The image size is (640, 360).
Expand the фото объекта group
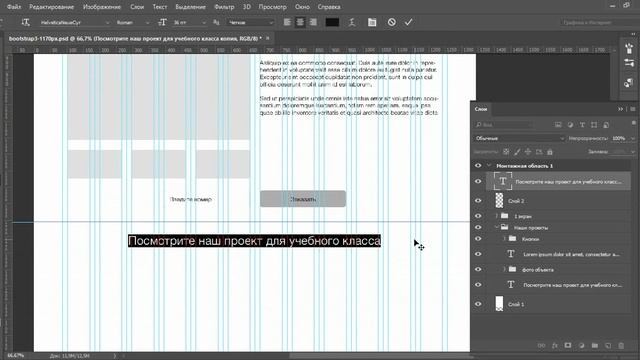click(x=504, y=269)
